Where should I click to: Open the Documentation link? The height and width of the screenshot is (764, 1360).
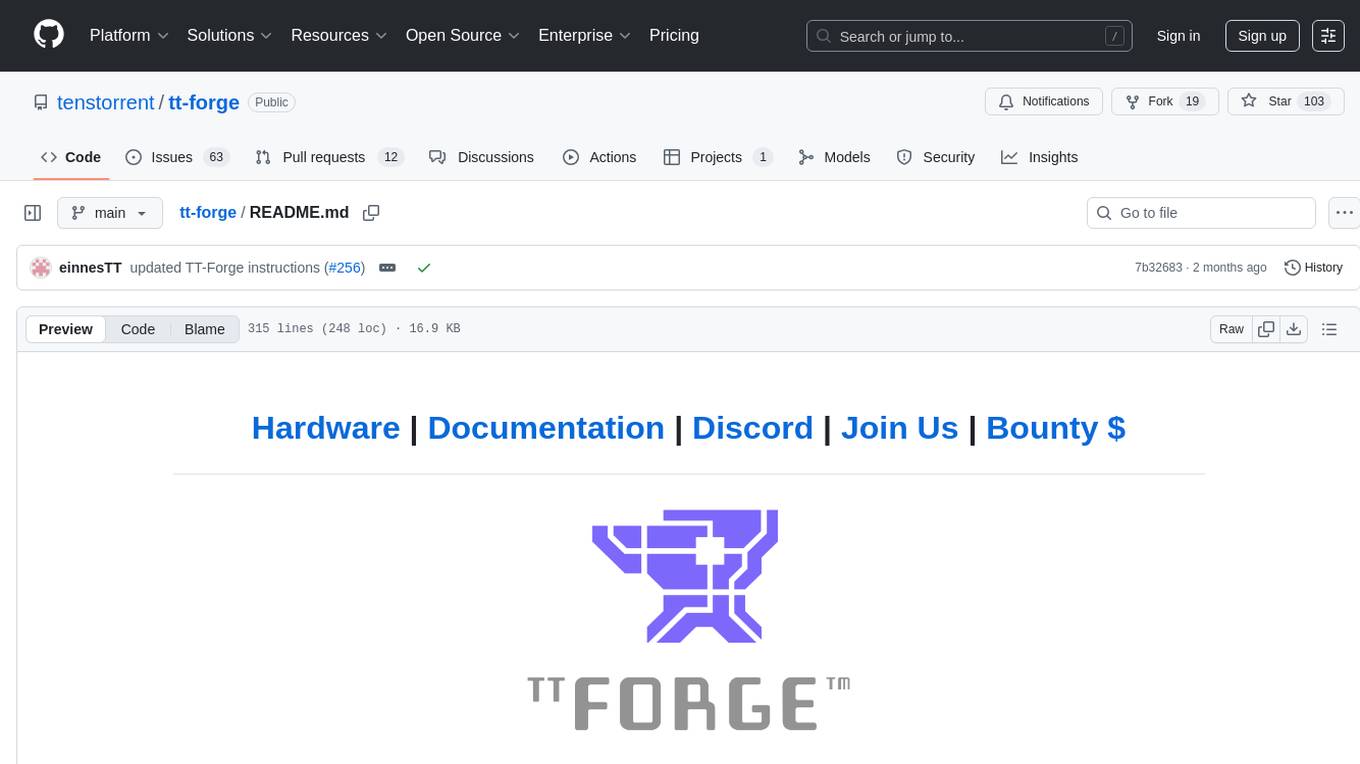click(546, 428)
